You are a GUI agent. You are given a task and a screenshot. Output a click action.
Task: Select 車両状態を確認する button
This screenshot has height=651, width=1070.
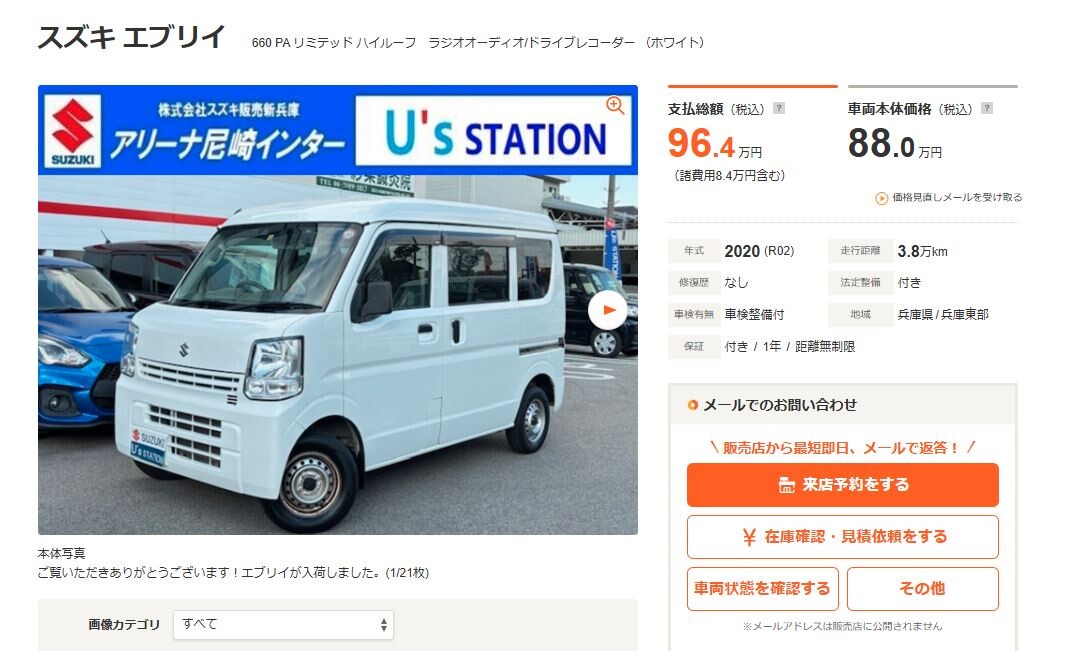coord(762,588)
